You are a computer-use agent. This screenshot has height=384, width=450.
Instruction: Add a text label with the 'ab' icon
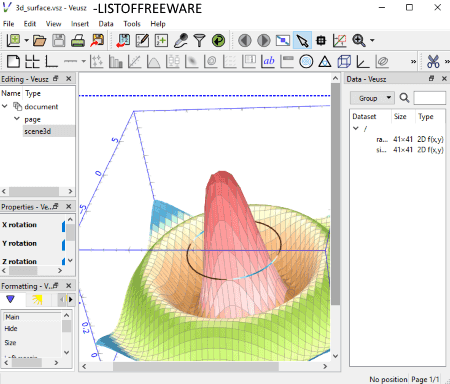[269, 61]
